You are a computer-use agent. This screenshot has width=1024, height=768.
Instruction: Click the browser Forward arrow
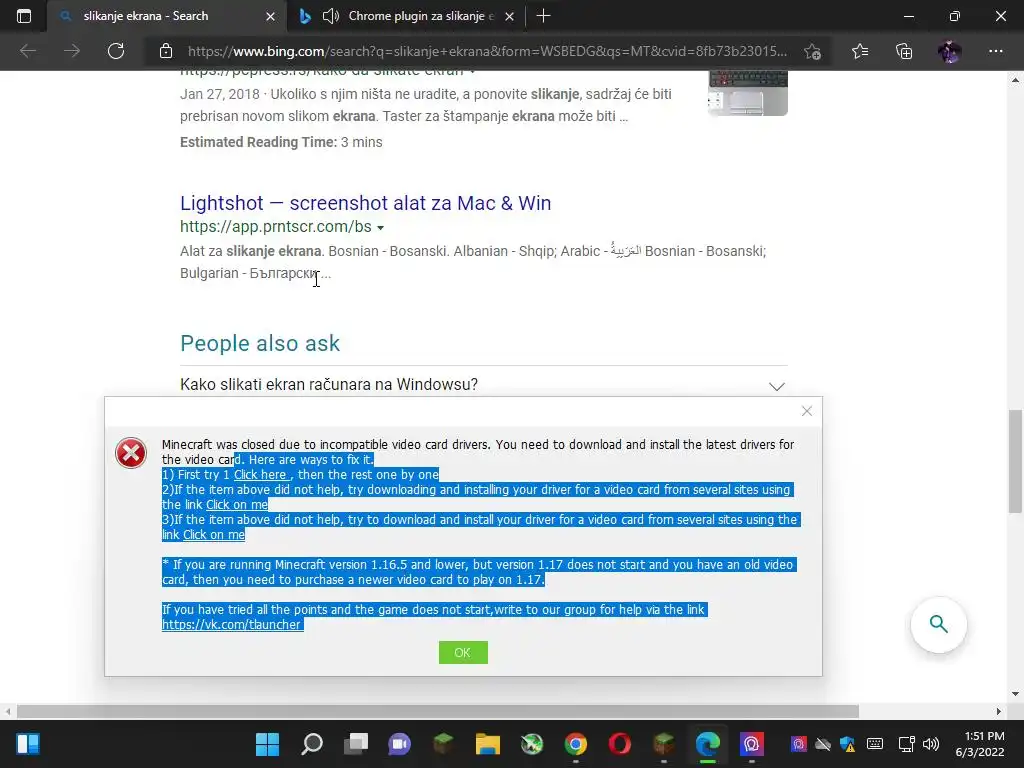pyautogui.click(x=72, y=51)
